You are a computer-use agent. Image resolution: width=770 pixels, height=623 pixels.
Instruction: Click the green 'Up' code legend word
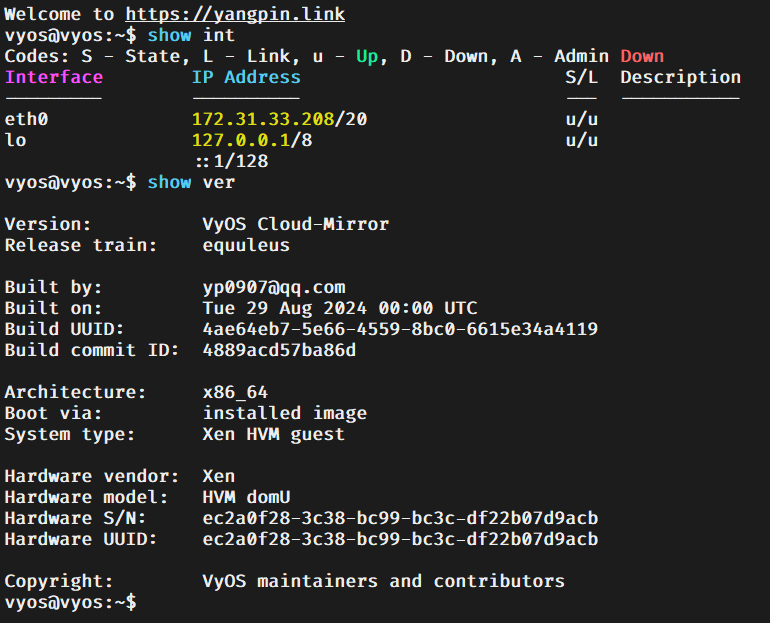point(367,56)
